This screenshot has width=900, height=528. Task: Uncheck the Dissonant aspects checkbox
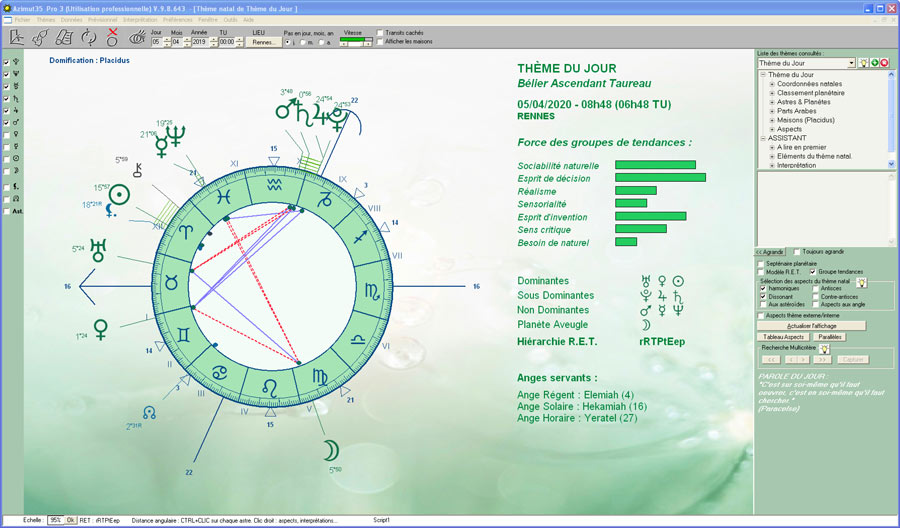coord(763,297)
